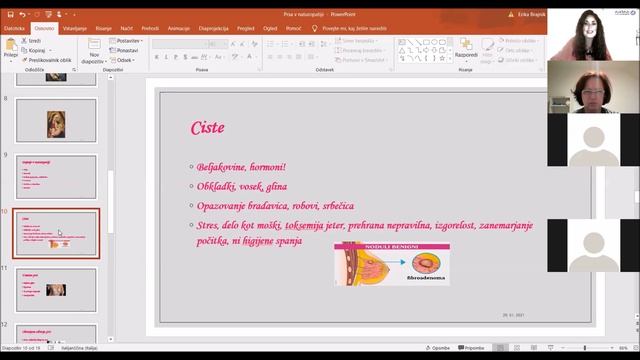Click Opombe notes button in status bar
This screenshot has width=640, height=360.
438,348
